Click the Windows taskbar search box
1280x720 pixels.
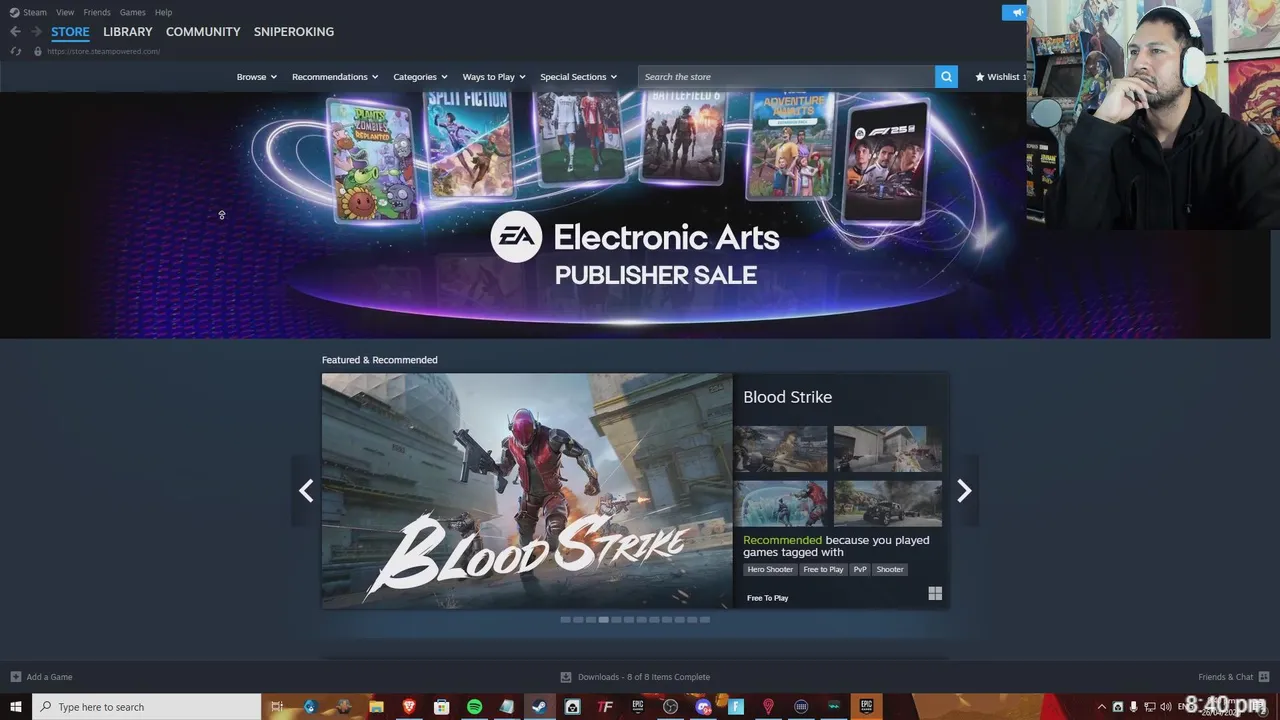click(x=147, y=707)
